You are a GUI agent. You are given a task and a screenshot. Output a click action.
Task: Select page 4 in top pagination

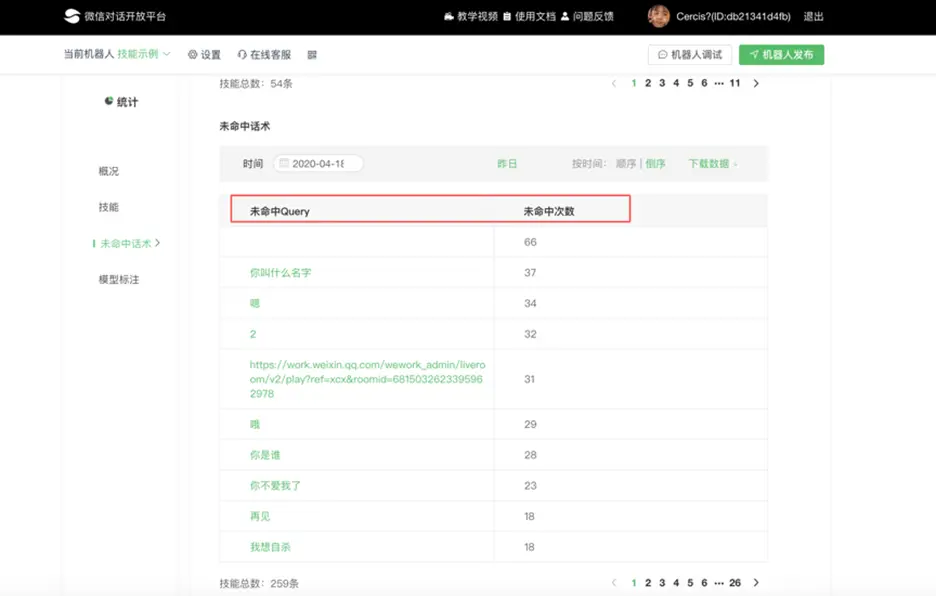pyautogui.click(x=676, y=83)
